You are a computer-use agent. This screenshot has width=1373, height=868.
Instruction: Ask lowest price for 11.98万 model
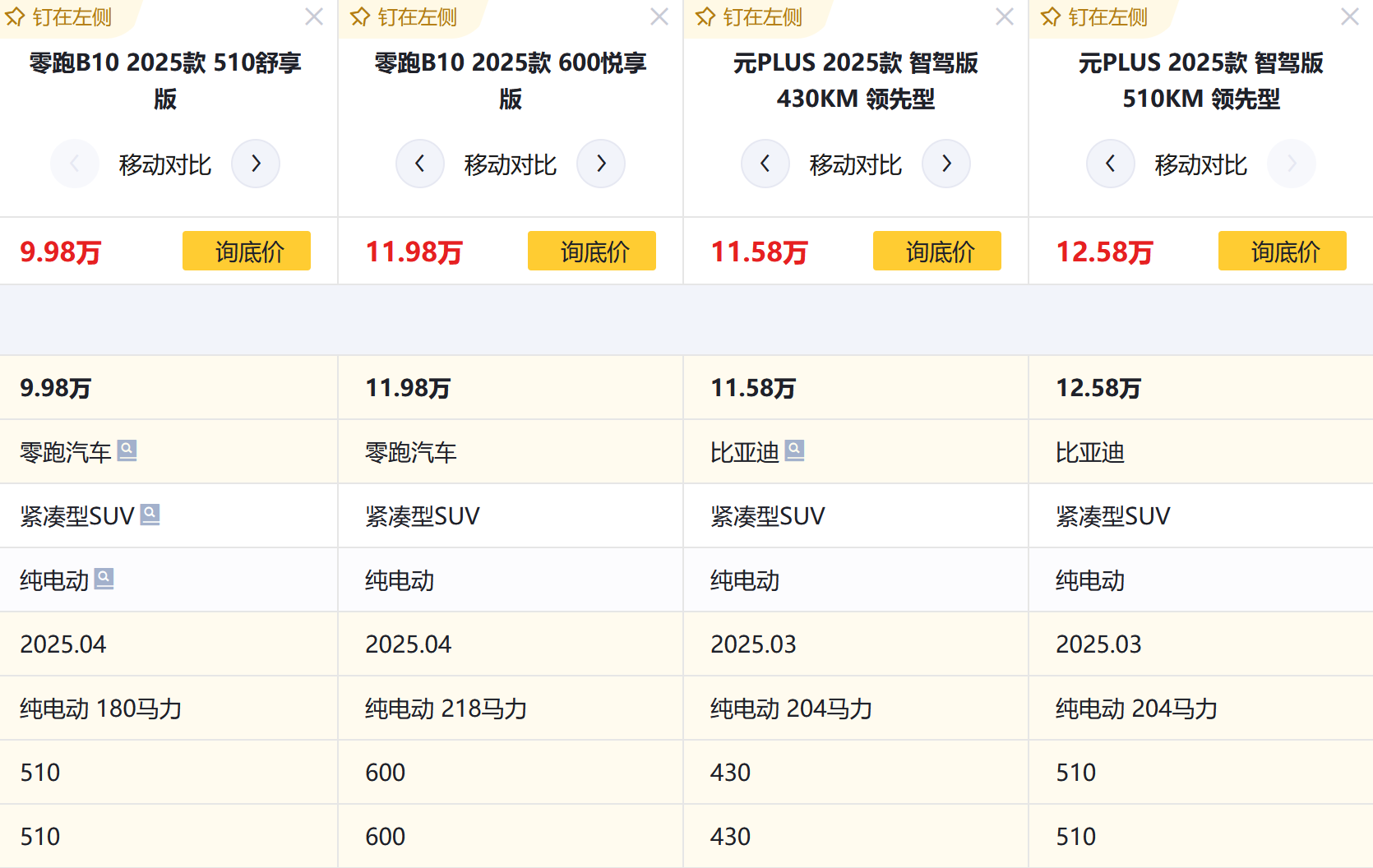click(592, 251)
